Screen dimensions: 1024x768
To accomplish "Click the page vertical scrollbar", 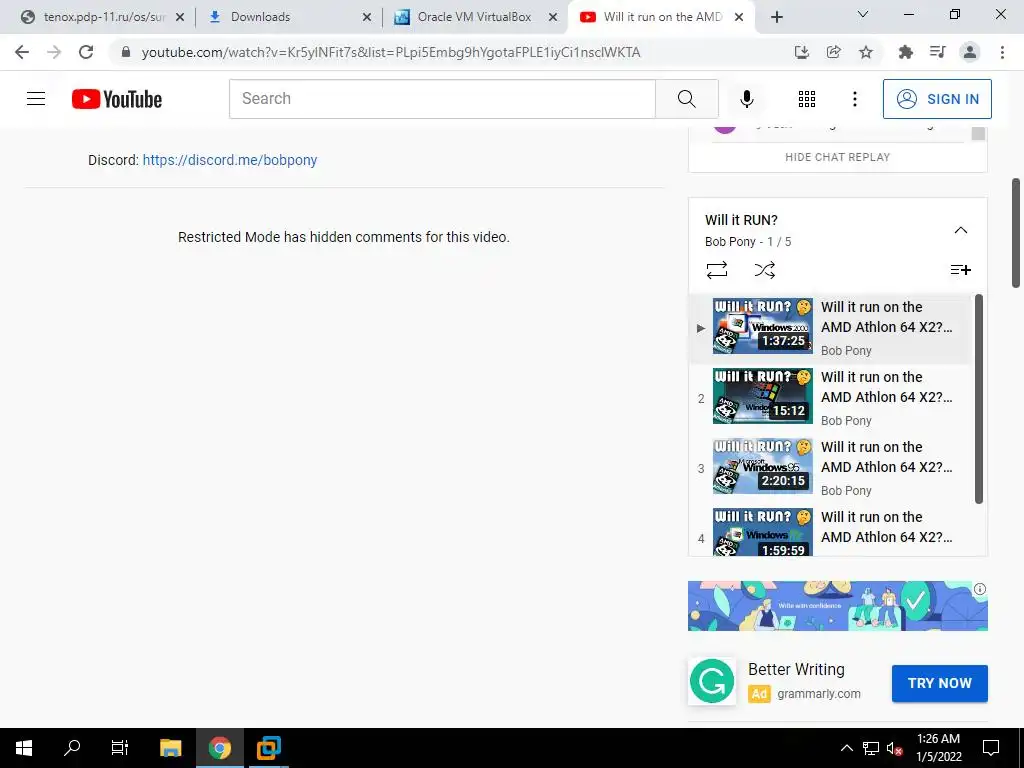I will point(1016,232).
